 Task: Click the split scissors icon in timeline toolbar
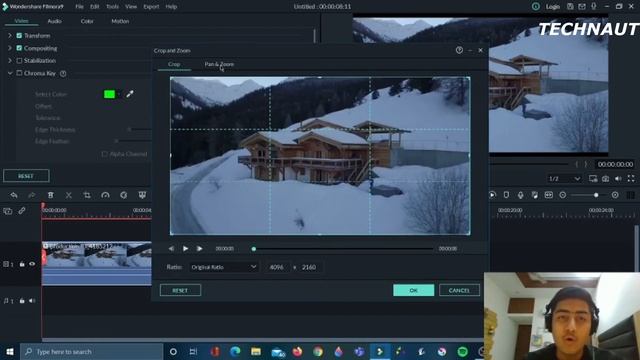[69, 195]
